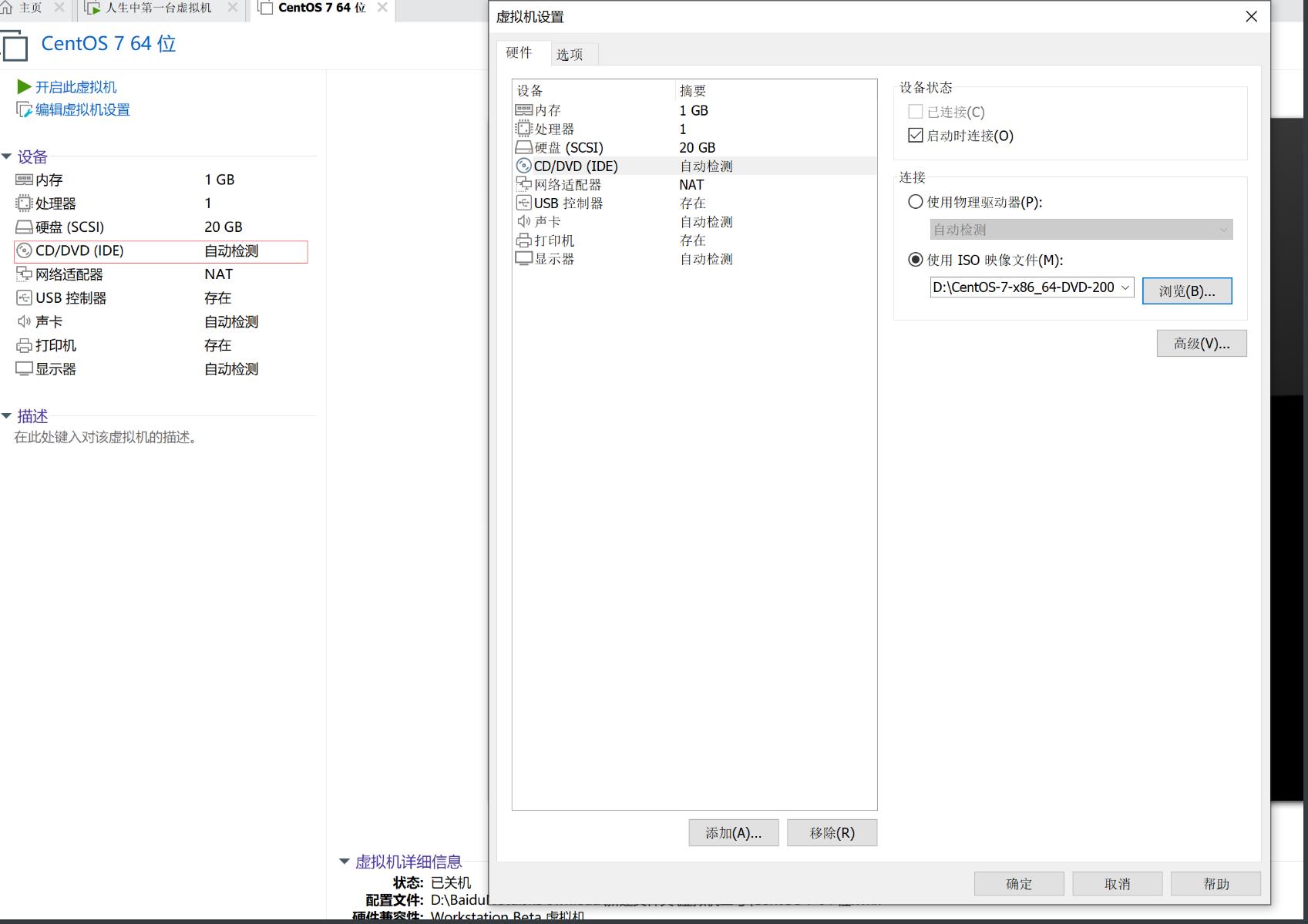Click the 编辑虚拟机设置 link
The image size is (1308, 924).
[x=82, y=110]
